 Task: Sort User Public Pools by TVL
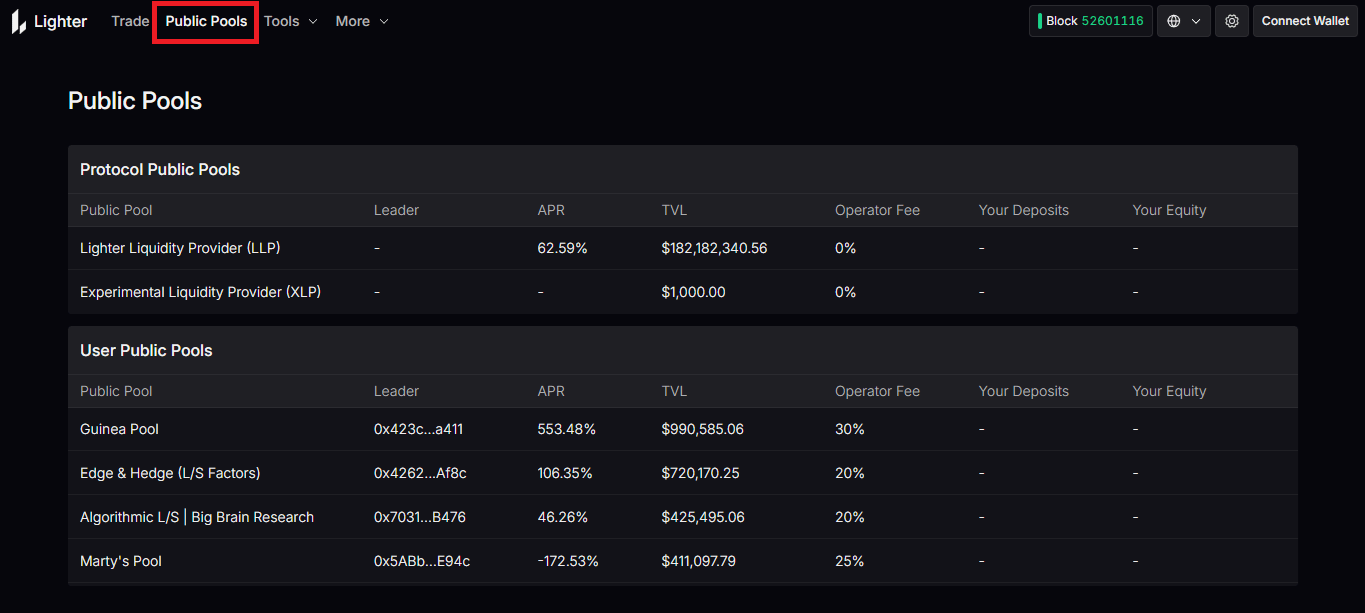pos(674,391)
